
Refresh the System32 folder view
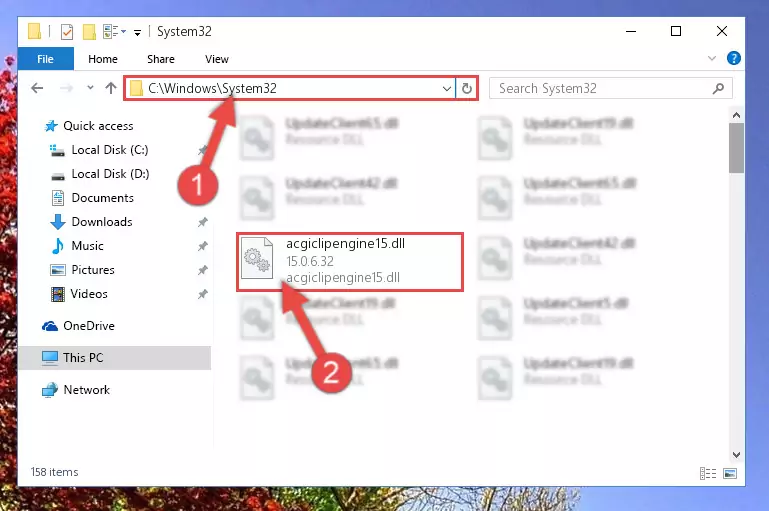point(466,89)
